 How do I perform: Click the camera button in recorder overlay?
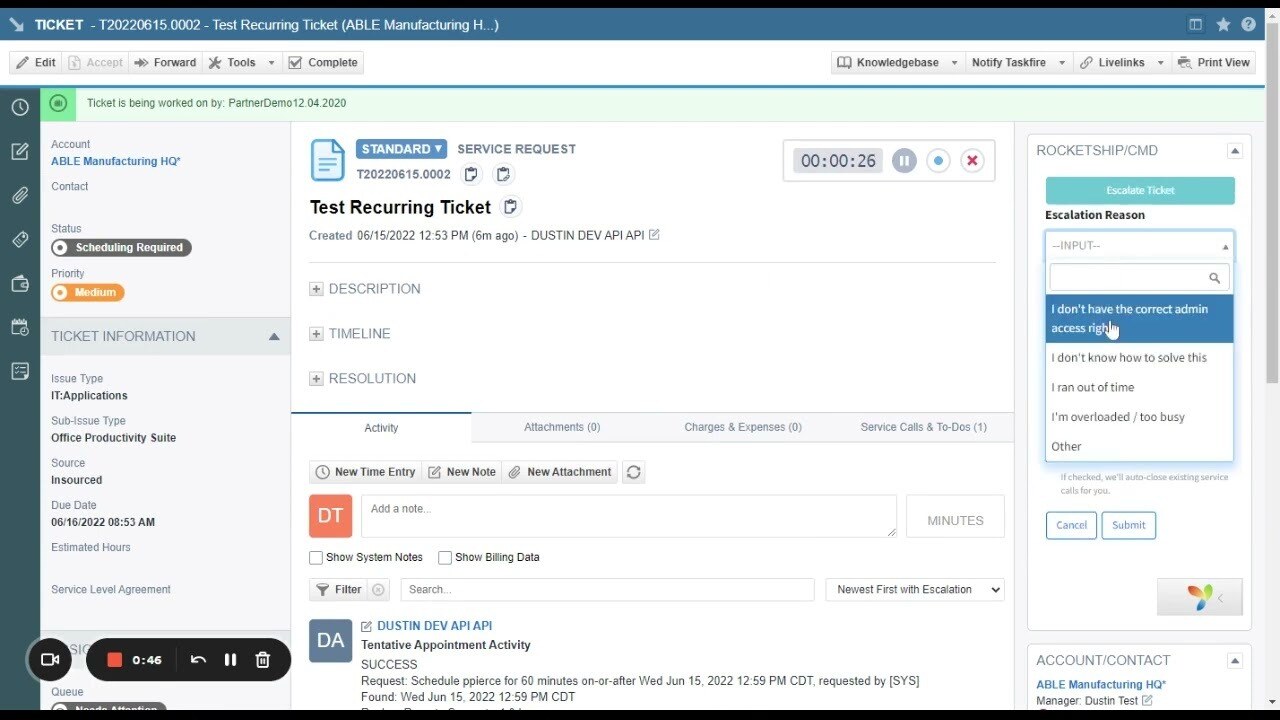pos(50,660)
